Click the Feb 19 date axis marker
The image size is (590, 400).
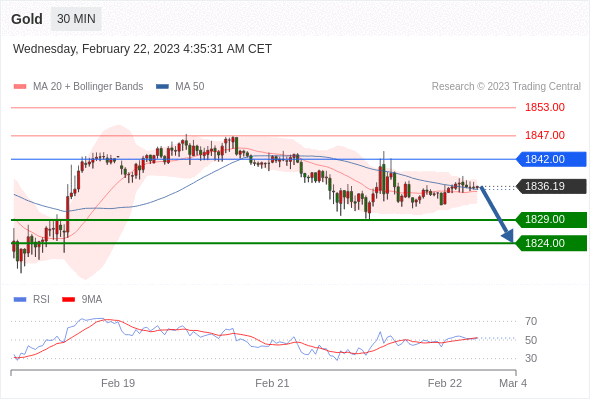tap(118, 383)
